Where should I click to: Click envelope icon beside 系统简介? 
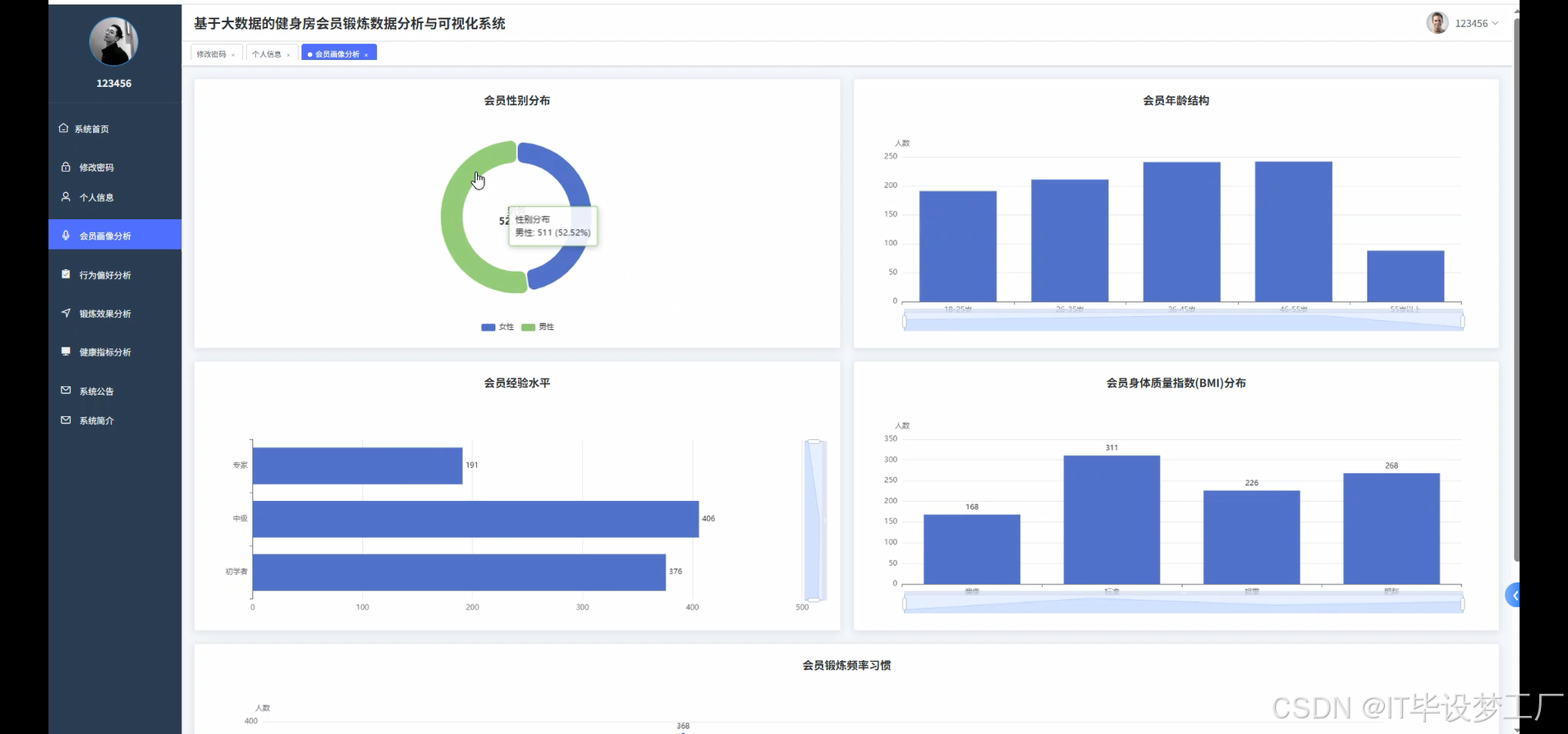[x=66, y=420]
